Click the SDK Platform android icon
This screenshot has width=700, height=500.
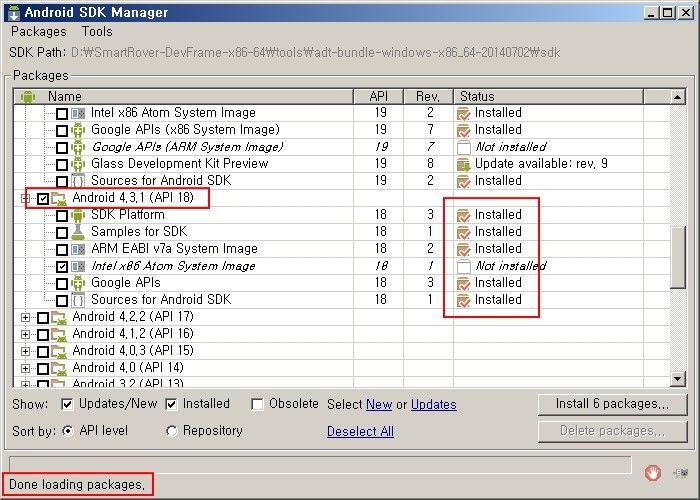[x=78, y=215]
